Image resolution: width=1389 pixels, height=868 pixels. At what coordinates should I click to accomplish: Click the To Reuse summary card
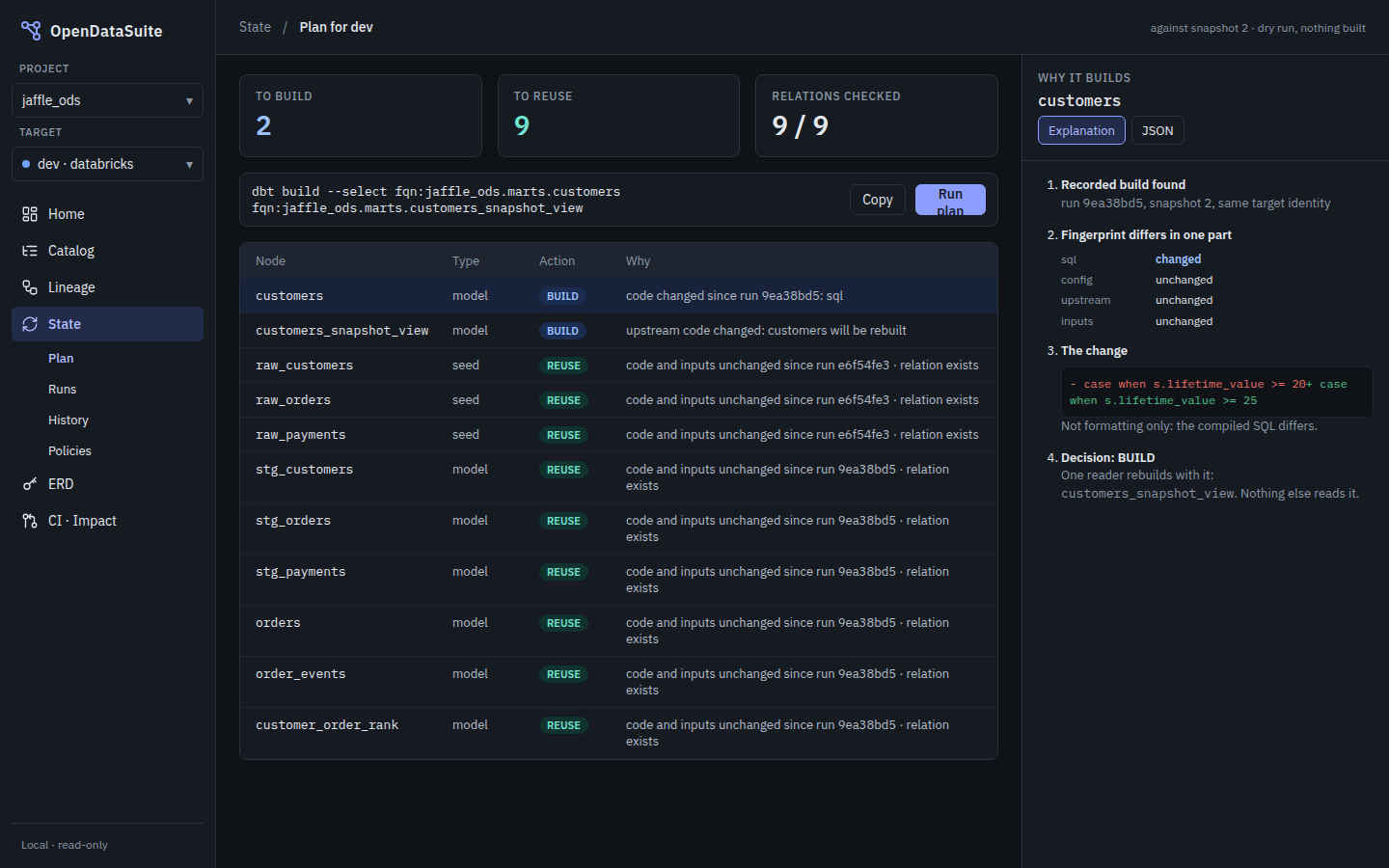pos(618,116)
